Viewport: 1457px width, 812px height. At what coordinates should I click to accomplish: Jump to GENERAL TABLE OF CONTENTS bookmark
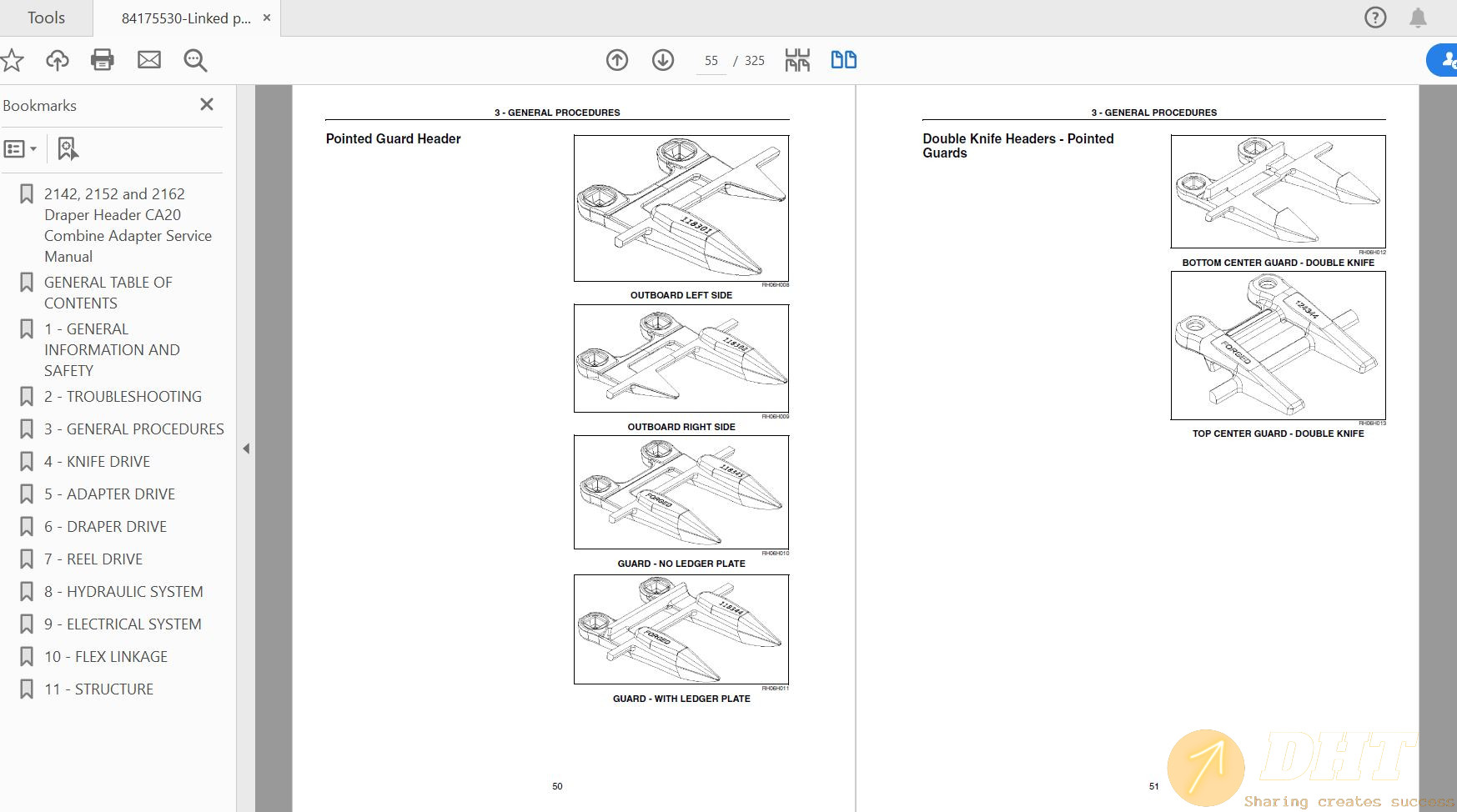point(108,292)
